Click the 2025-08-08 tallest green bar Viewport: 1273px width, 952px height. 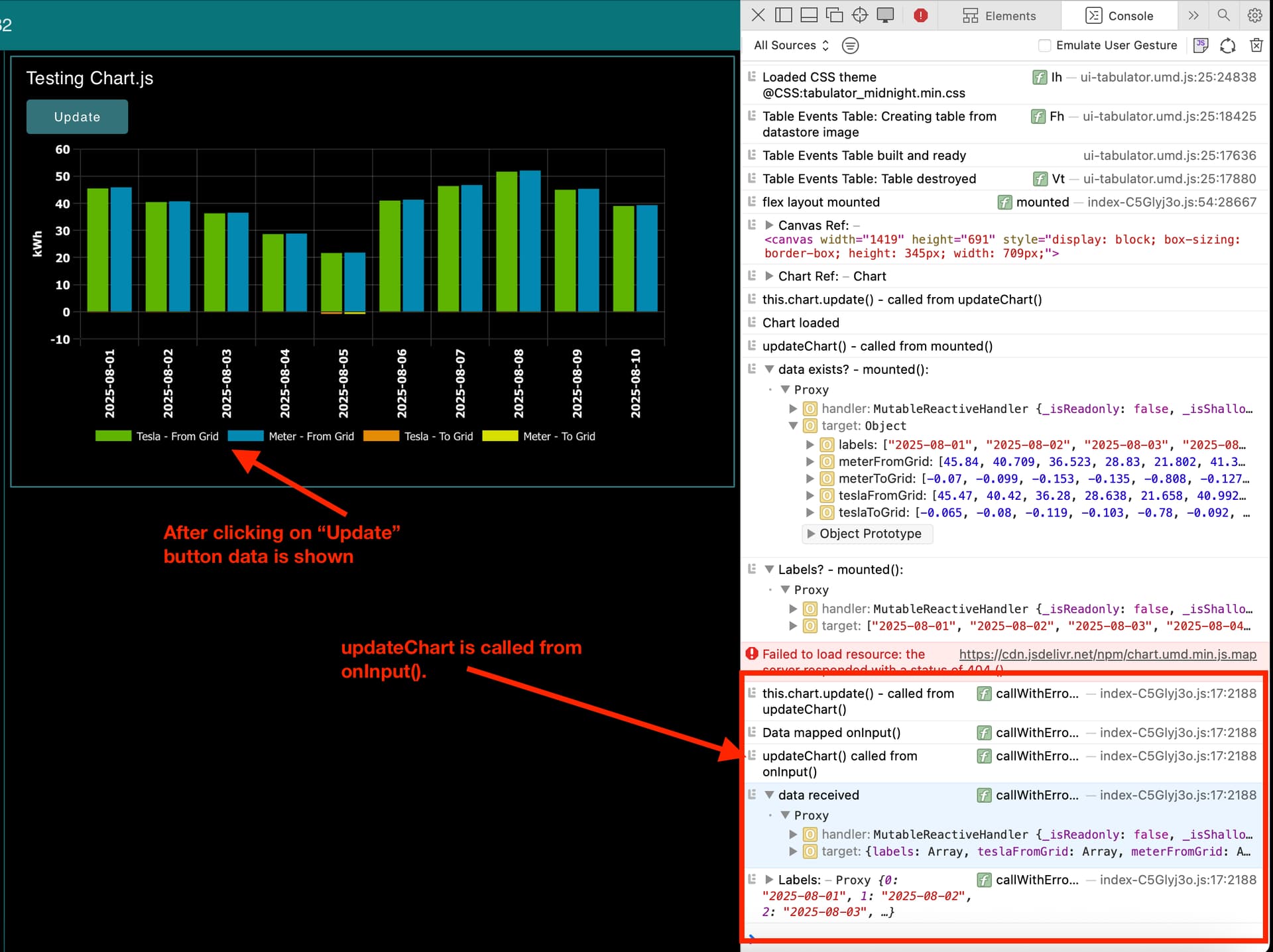507,241
